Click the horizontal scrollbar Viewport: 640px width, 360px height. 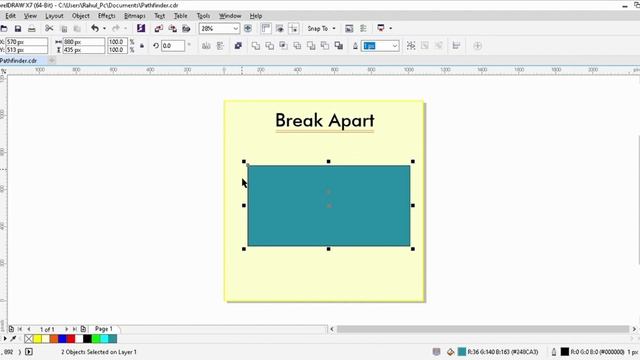tap(483, 329)
